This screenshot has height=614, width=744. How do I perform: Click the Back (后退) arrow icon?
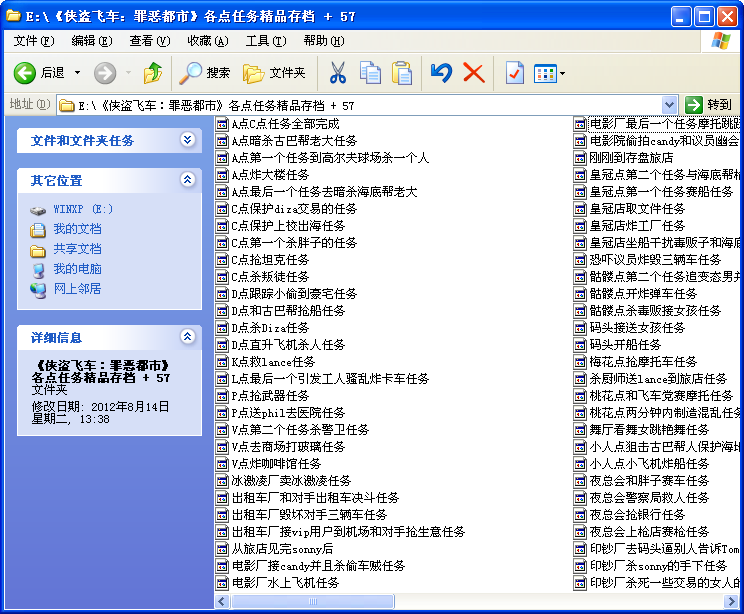[x=24, y=73]
